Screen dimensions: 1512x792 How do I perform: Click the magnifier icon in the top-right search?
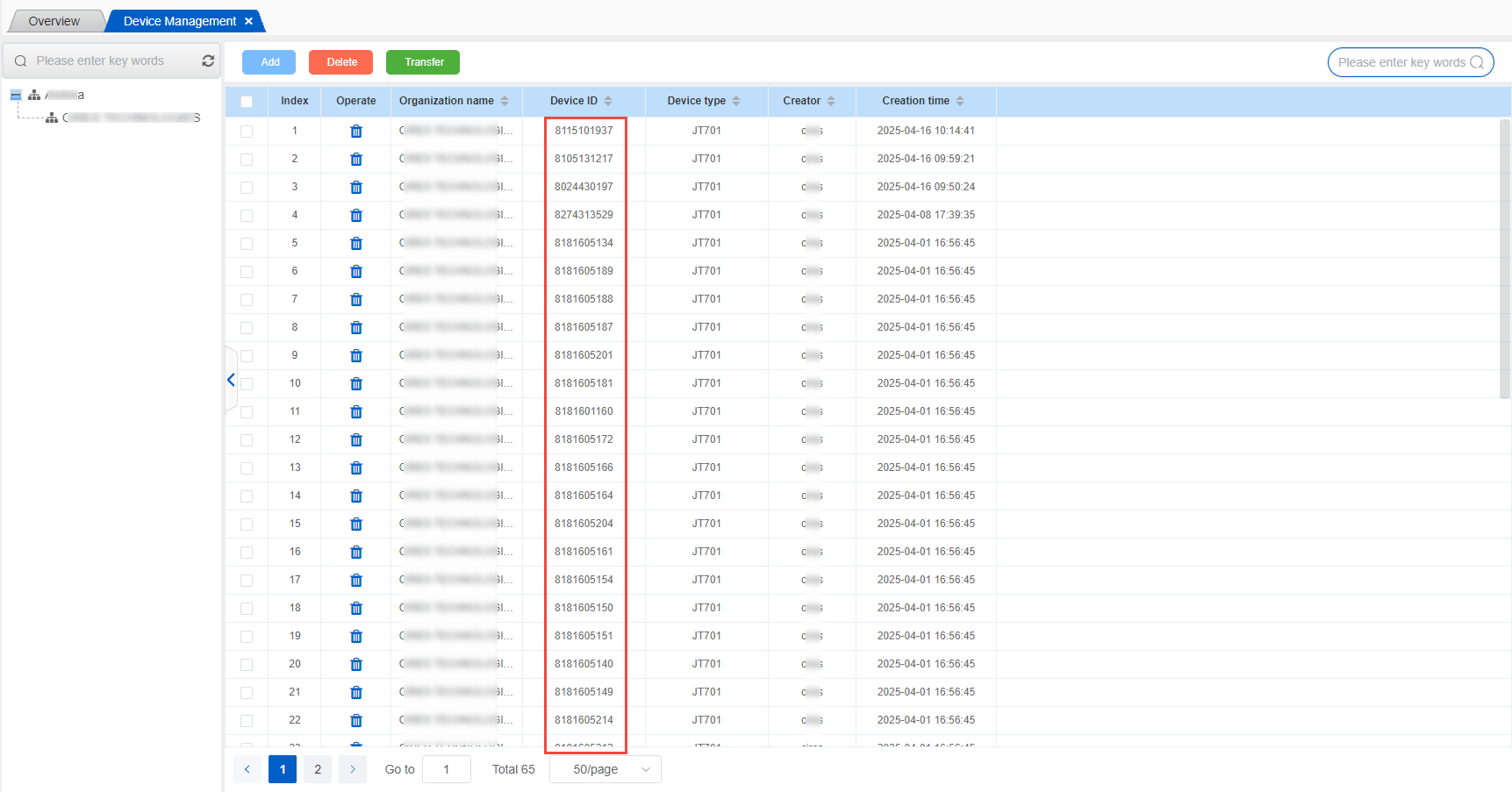click(1477, 62)
